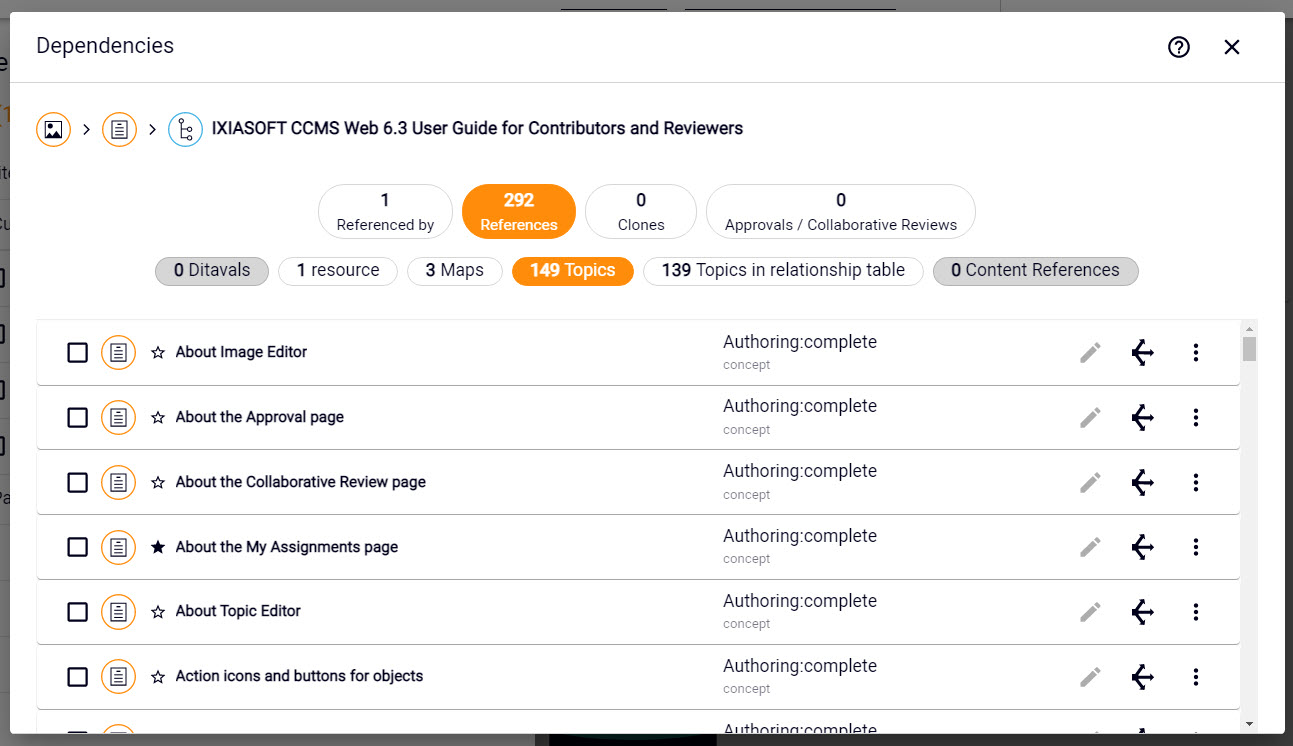Click topic icon for About the My Assignments page
1293x746 pixels.
tap(119, 548)
